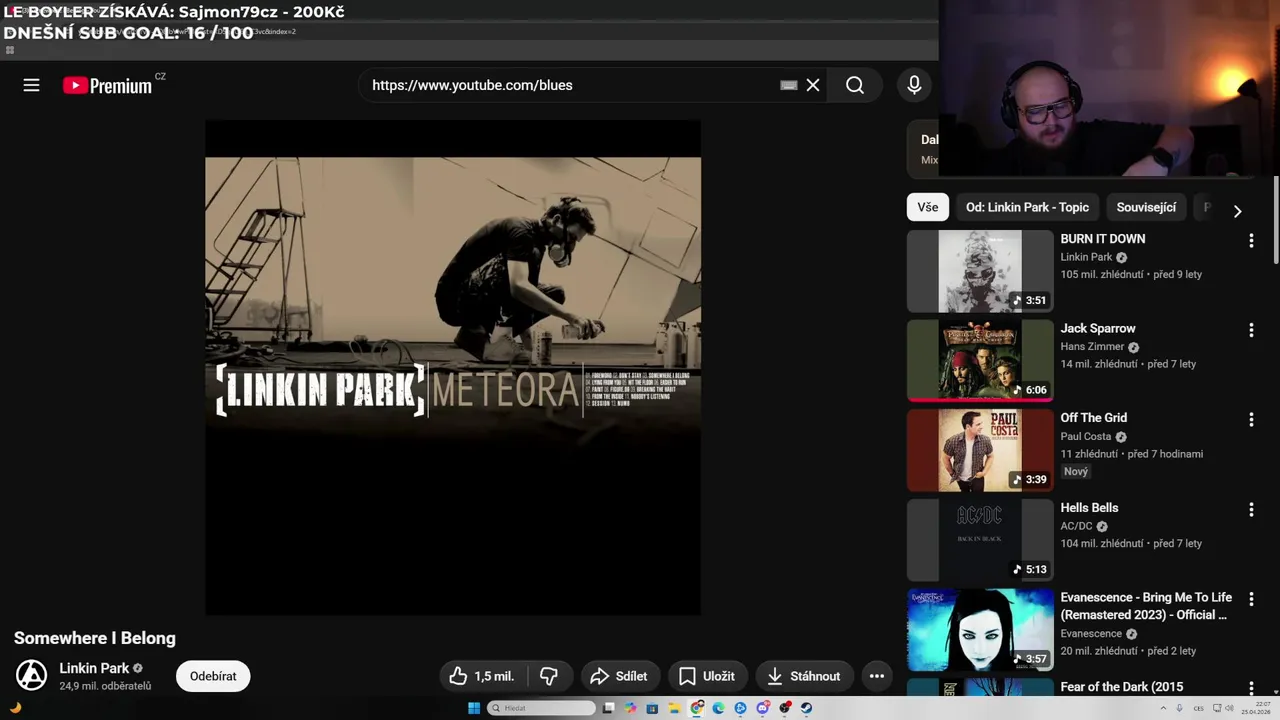This screenshot has height=720, width=1280.
Task: Open Microsoft Store from the taskbar
Action: [652, 708]
